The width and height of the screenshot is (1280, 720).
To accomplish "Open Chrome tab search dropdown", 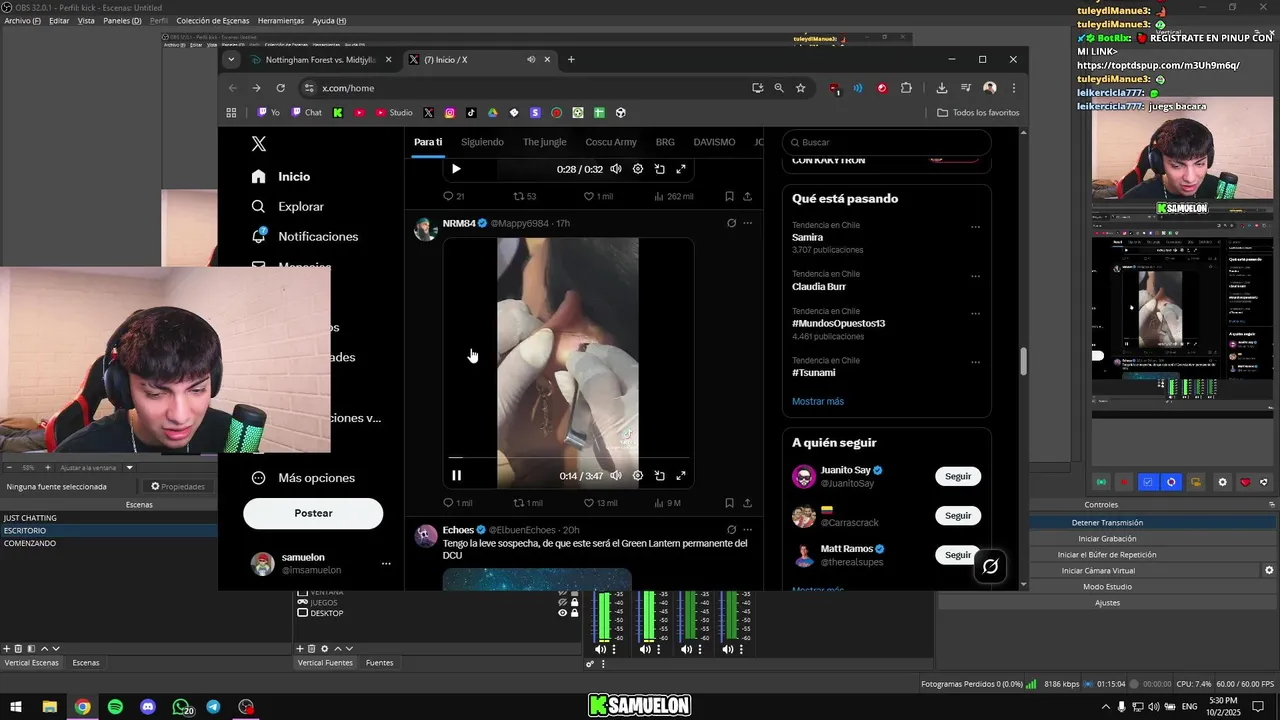I will point(231,60).
